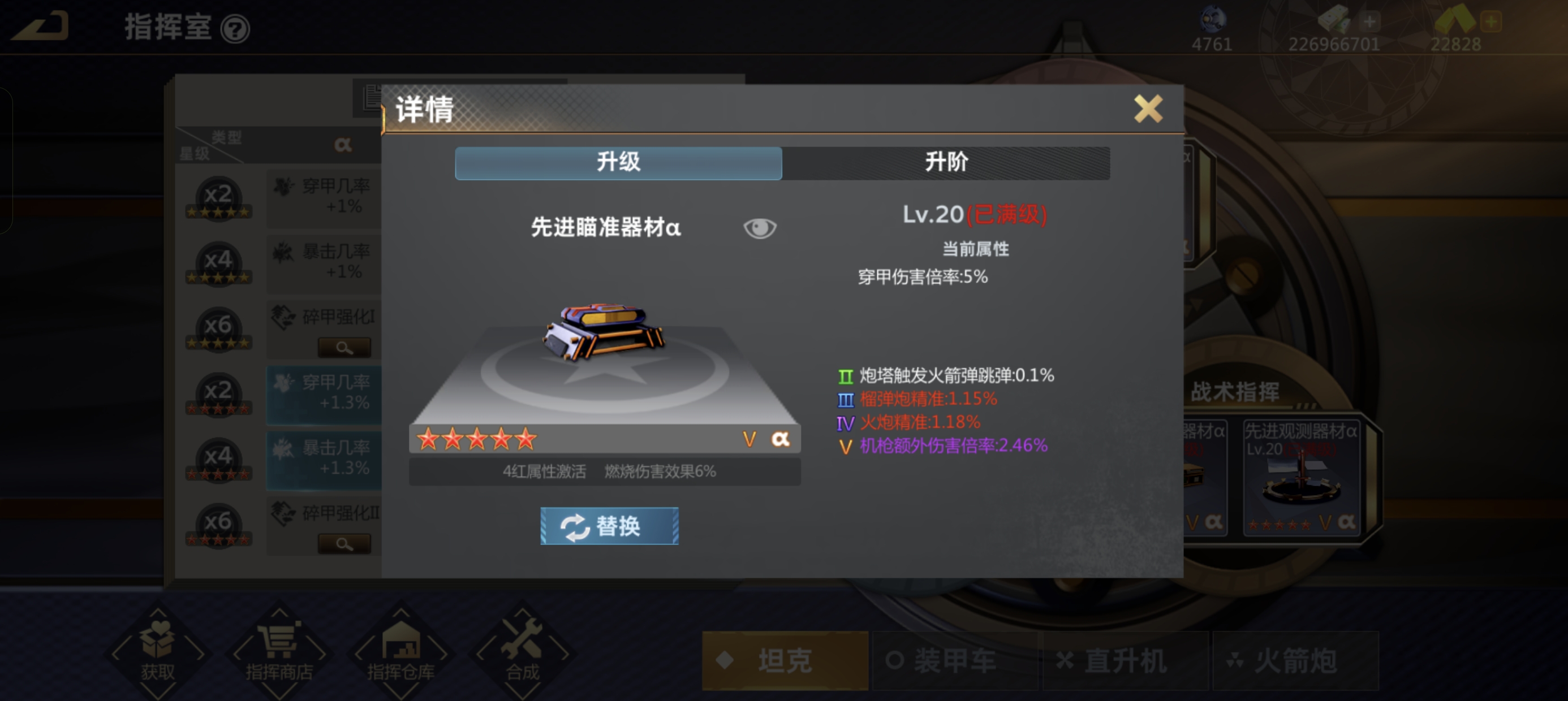Select the 先进观测器材α equipment card
1568x701 pixels.
point(1302,478)
